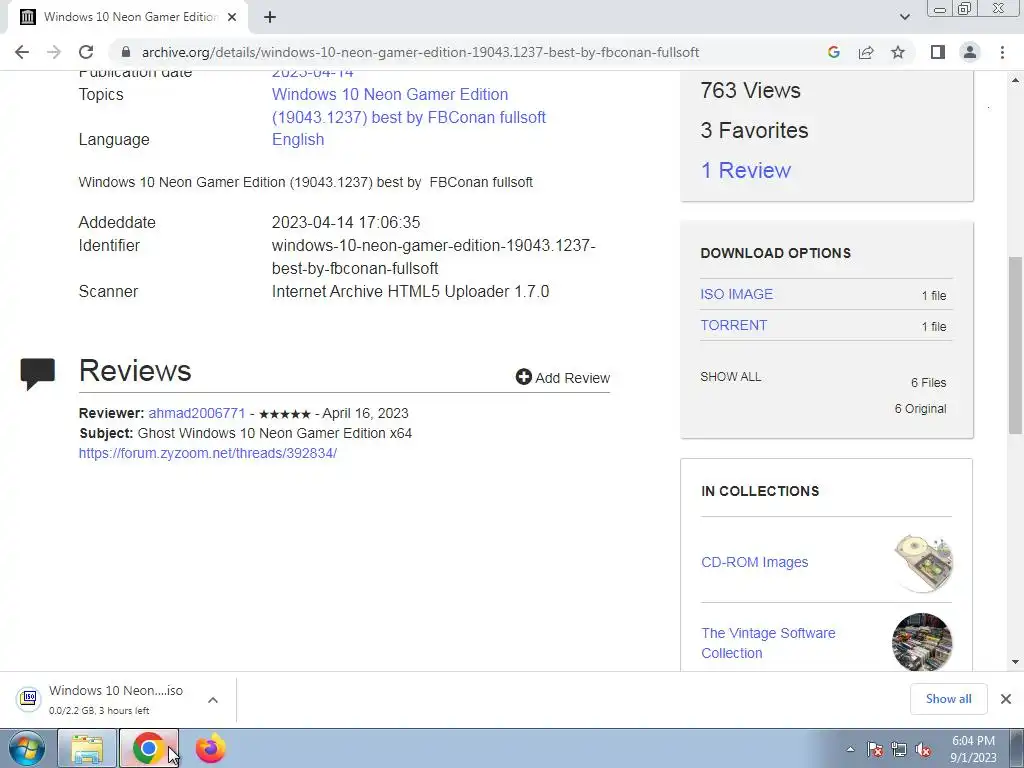Viewport: 1024px width, 768px height.
Task: Click the 6 Files text
Action: [929, 383]
